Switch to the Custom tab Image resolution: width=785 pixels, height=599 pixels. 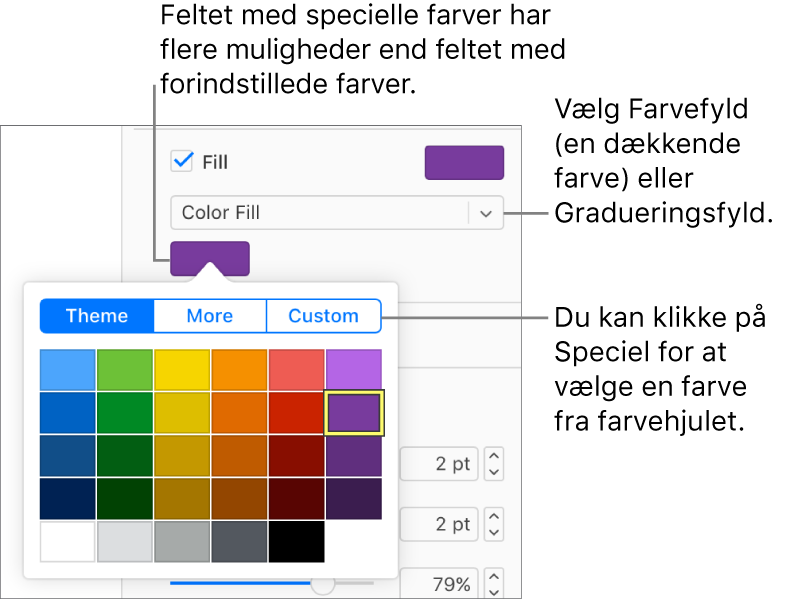click(323, 316)
